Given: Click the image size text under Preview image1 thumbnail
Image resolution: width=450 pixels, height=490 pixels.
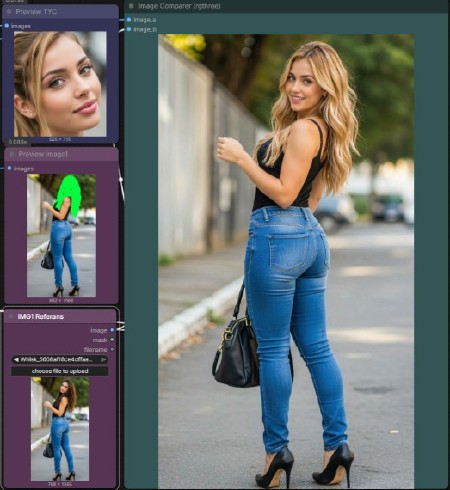Looking at the screenshot, I should [61, 300].
